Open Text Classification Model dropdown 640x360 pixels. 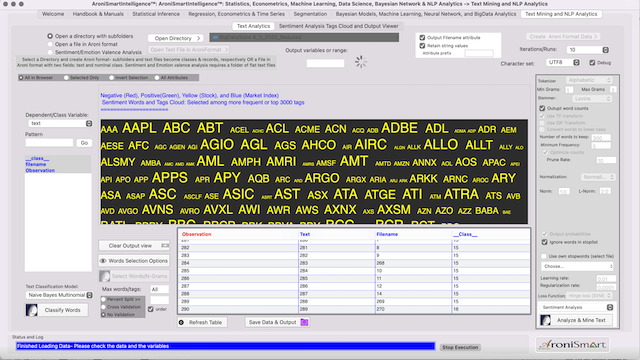click(59, 295)
